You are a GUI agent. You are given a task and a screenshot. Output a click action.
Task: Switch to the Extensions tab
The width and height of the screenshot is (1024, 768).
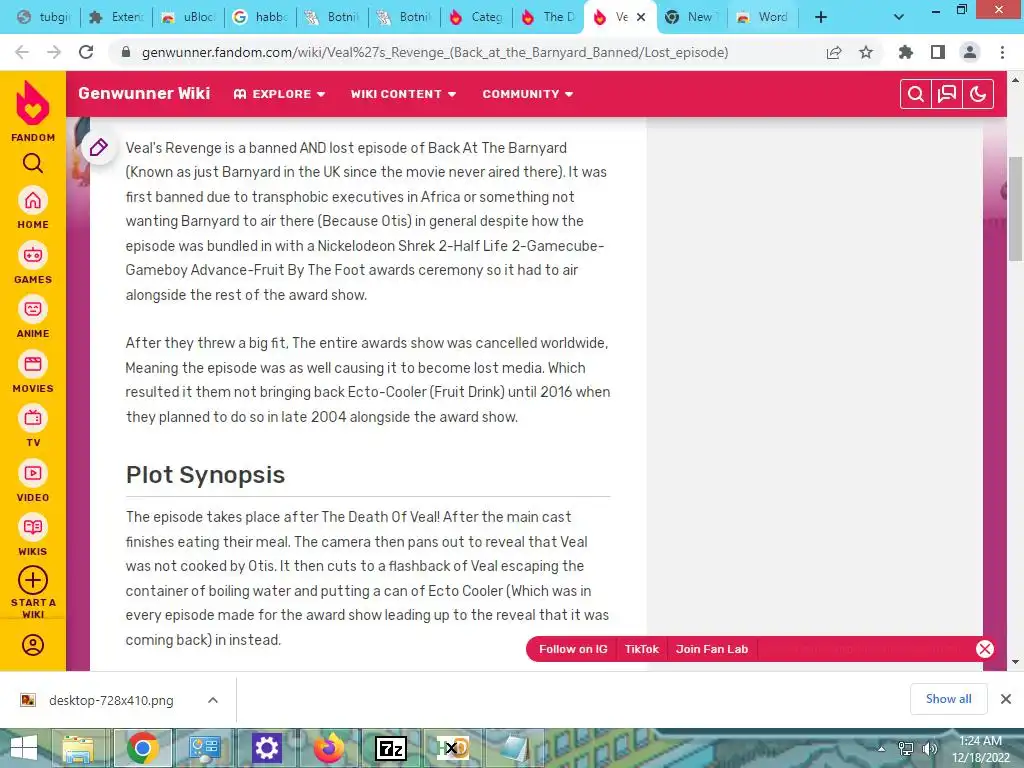116,17
